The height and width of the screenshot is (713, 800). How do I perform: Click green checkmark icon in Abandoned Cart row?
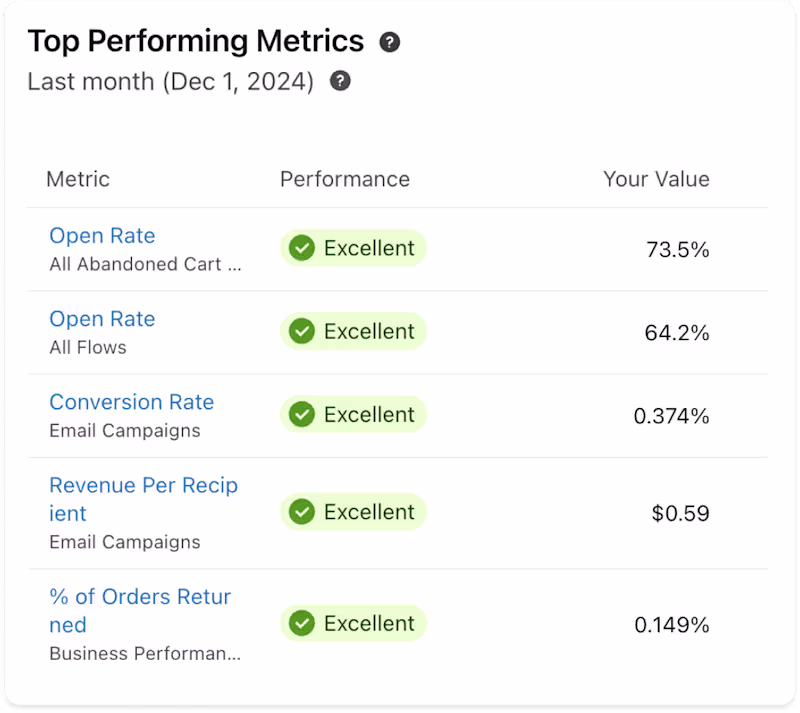[x=302, y=248]
